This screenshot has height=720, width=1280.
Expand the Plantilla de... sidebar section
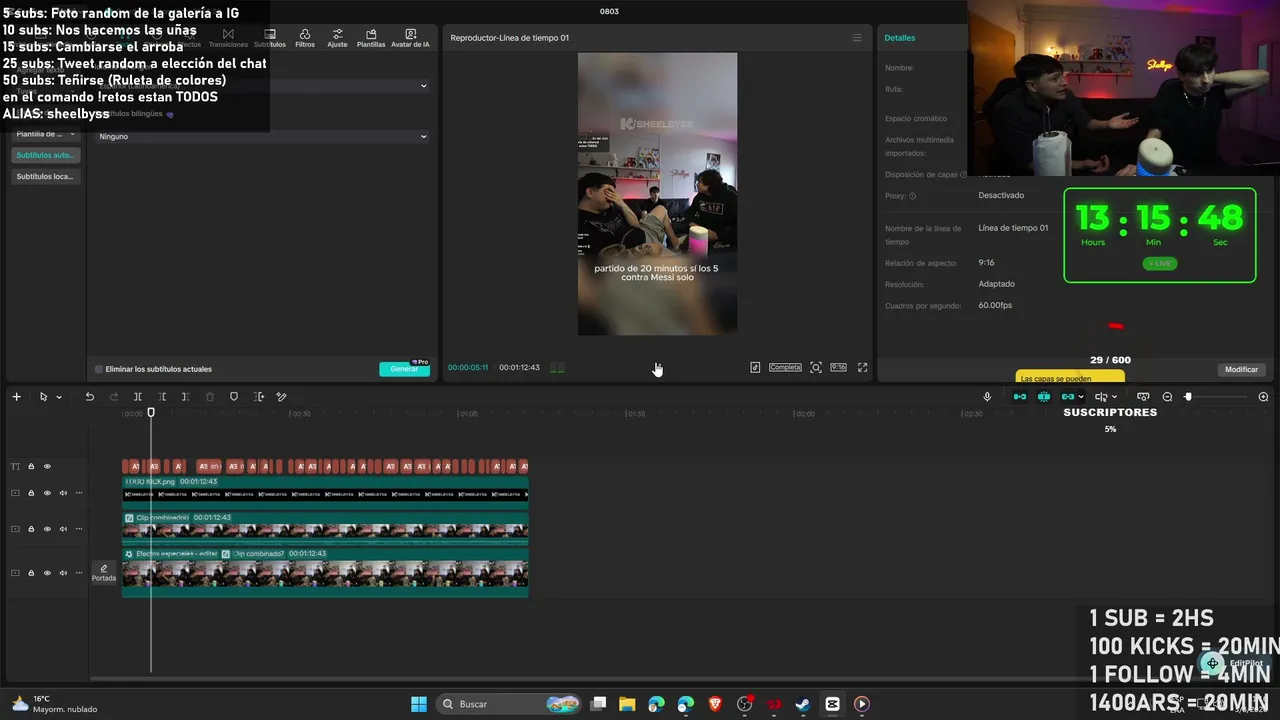tap(46, 134)
